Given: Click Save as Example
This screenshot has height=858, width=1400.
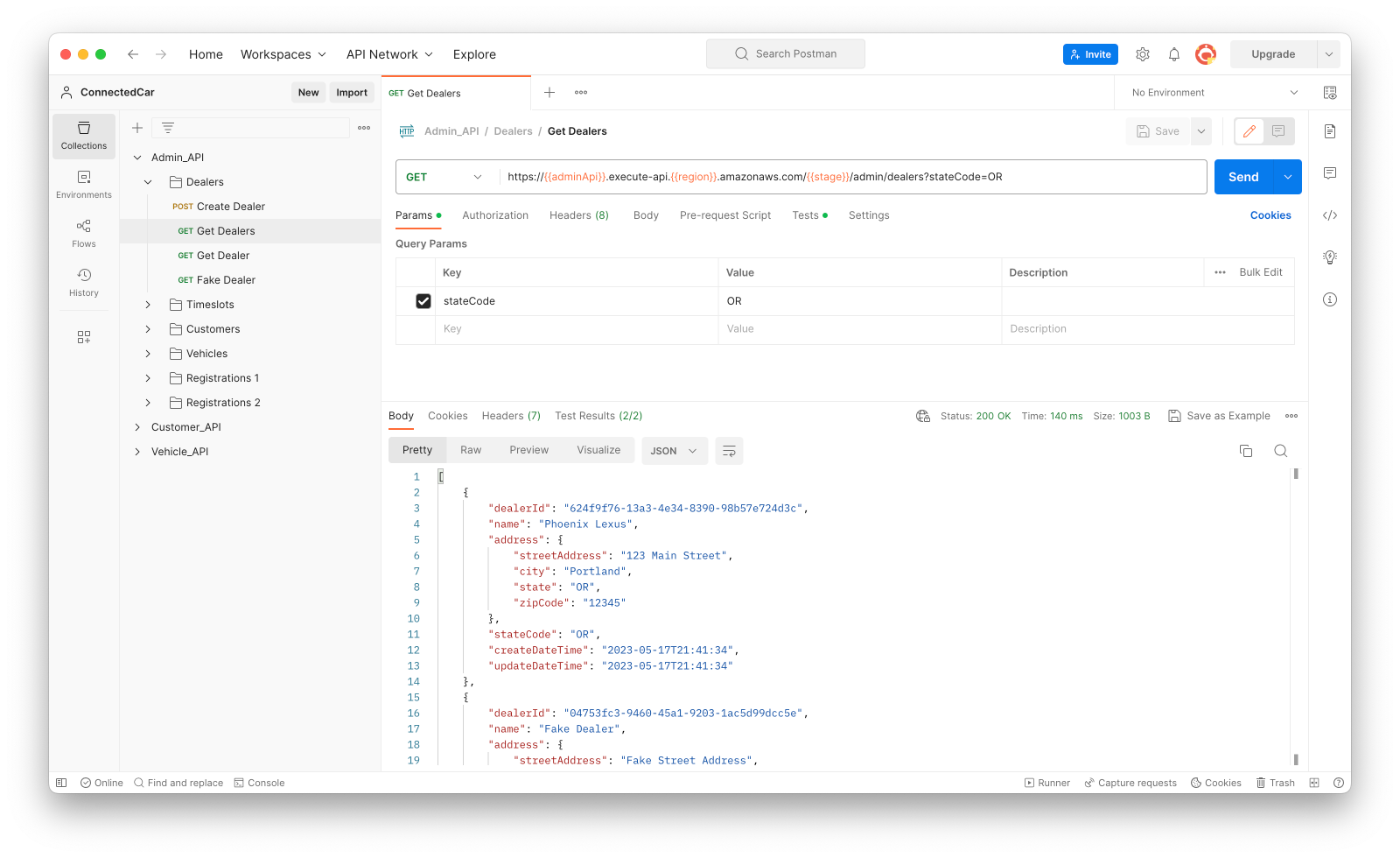Looking at the screenshot, I should pyautogui.click(x=1219, y=416).
